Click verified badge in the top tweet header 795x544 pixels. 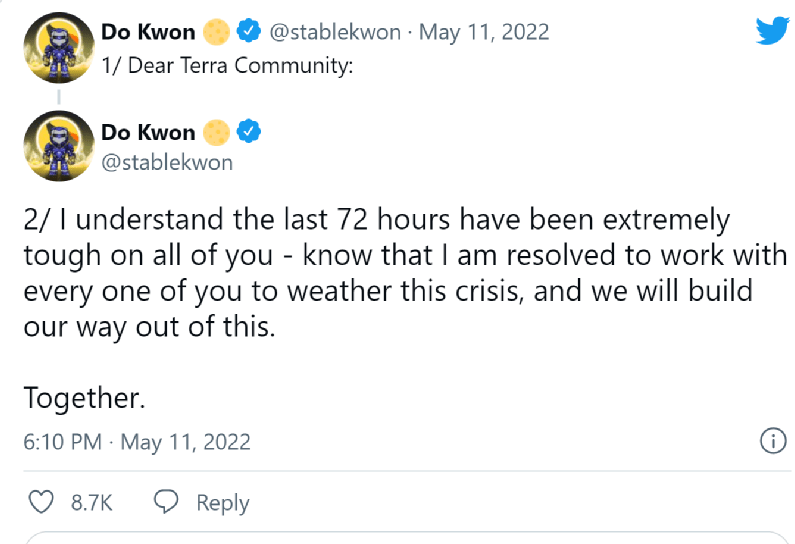pyautogui.click(x=247, y=32)
